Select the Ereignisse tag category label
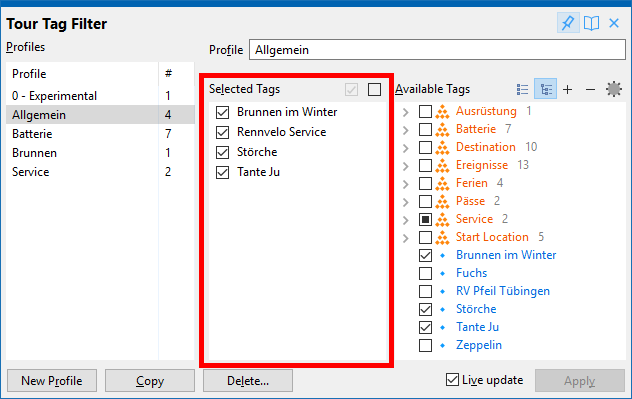 (482, 165)
